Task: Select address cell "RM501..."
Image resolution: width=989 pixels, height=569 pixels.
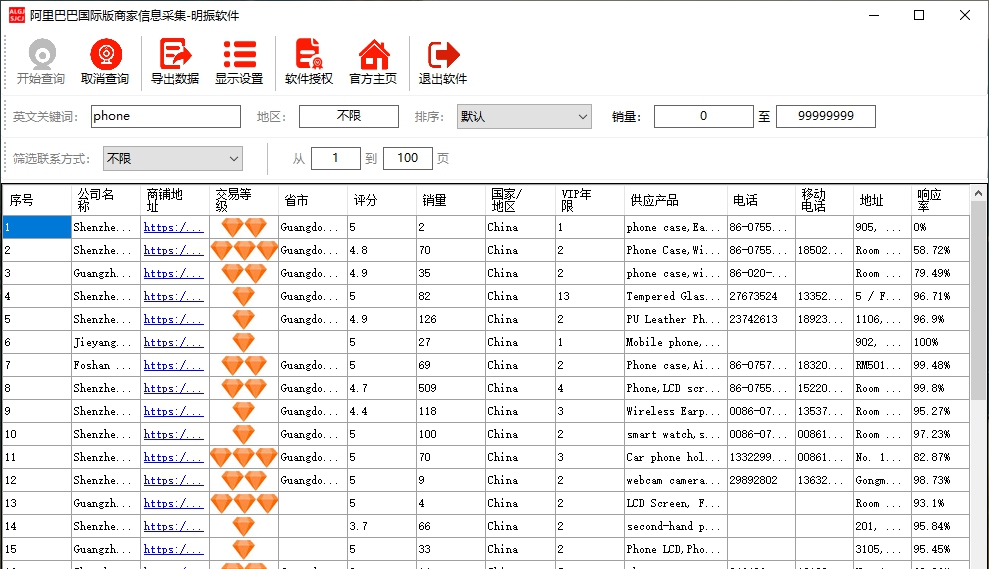Action: tap(882, 365)
